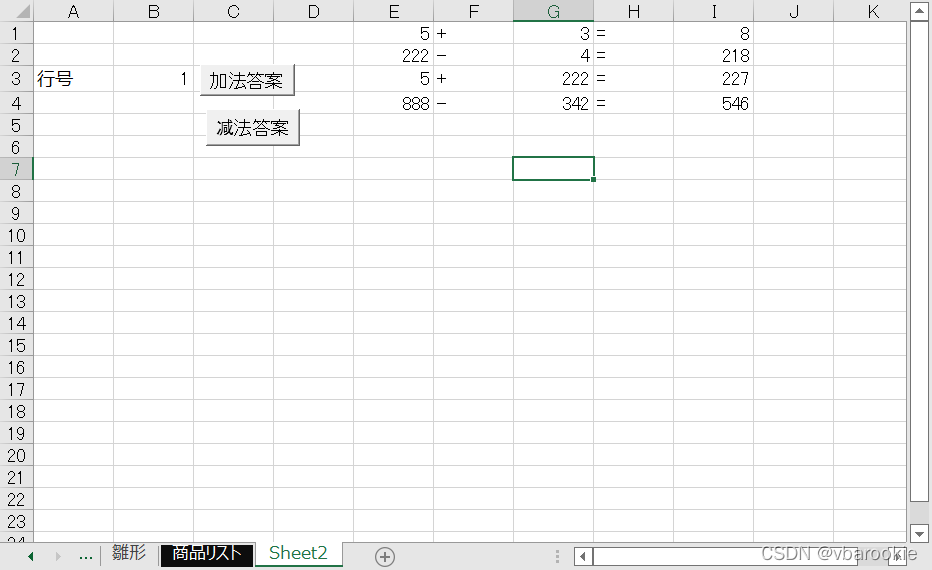Select row 20 header
Image resolution: width=932 pixels, height=570 pixels.
(16, 455)
